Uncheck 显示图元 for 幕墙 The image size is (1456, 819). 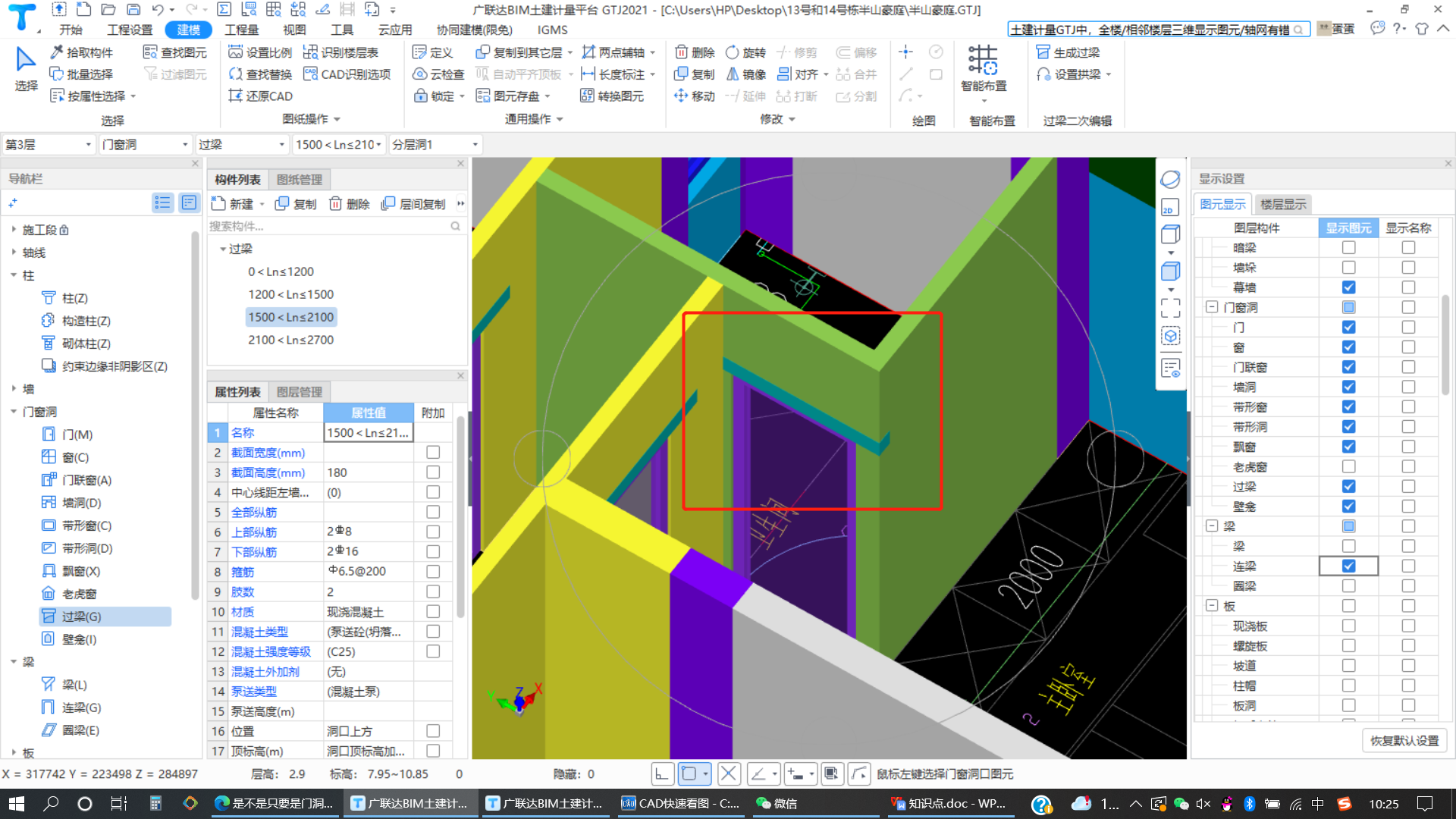coord(1348,287)
